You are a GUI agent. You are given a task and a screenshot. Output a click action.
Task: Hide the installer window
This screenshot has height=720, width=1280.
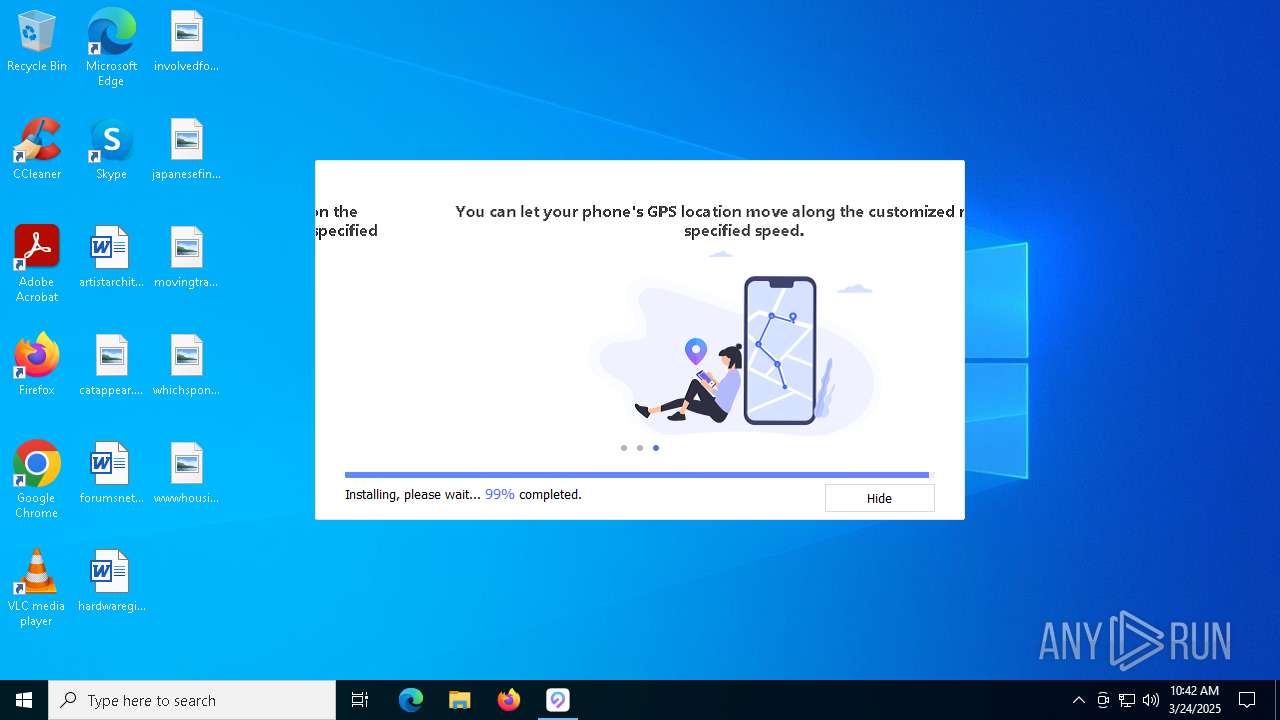[879, 498]
